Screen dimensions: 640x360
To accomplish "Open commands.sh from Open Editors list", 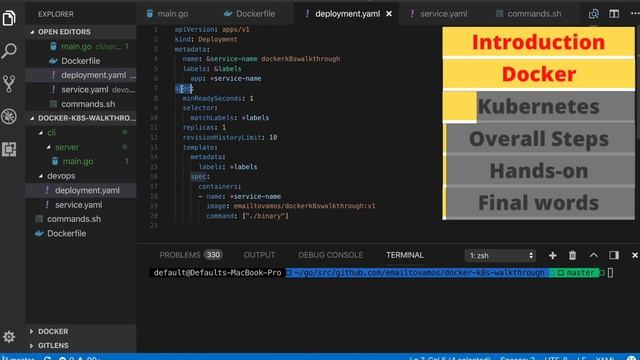I will pos(81,104).
